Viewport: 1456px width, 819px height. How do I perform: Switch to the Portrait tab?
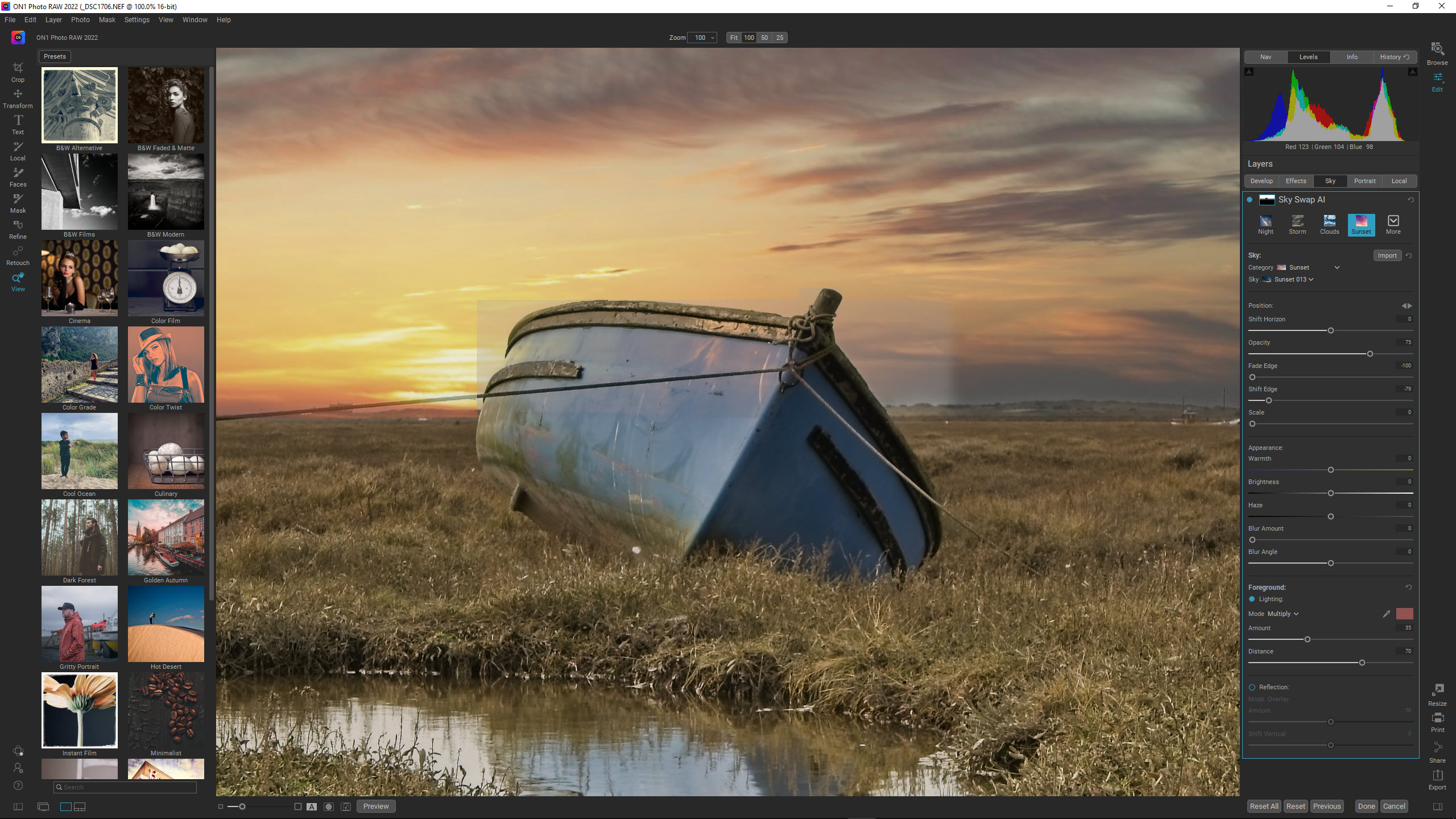click(x=1365, y=181)
